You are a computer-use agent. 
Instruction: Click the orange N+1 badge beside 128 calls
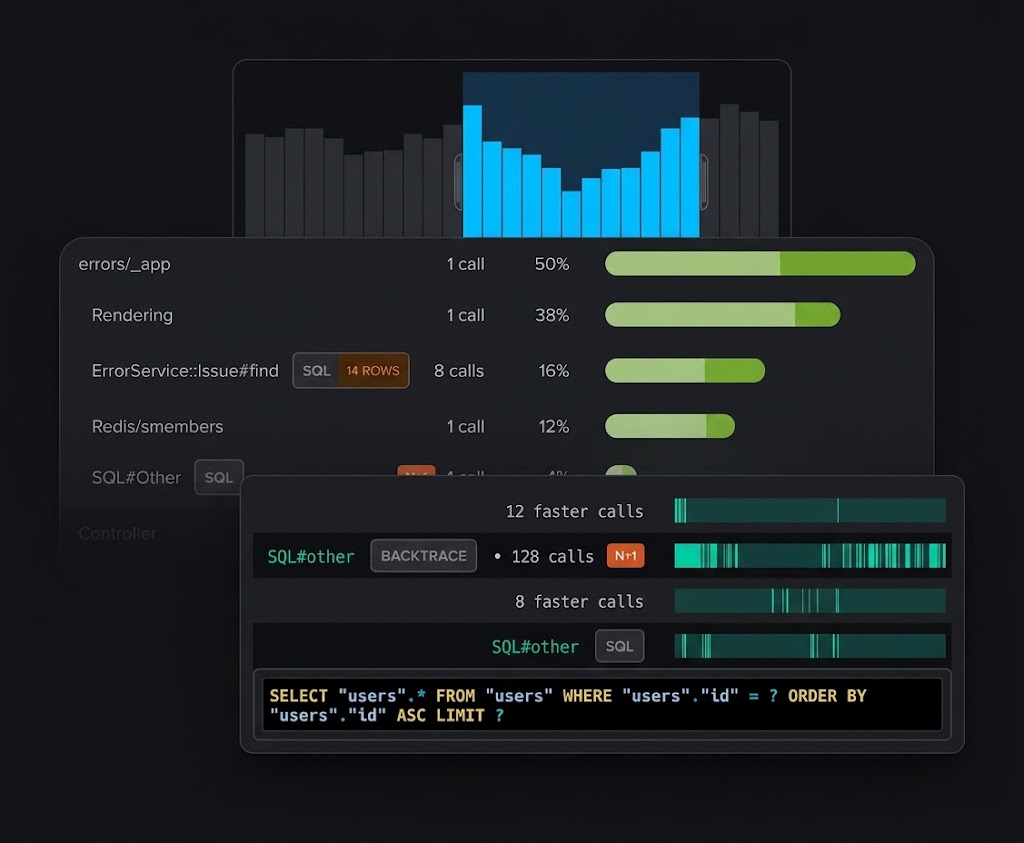click(626, 556)
